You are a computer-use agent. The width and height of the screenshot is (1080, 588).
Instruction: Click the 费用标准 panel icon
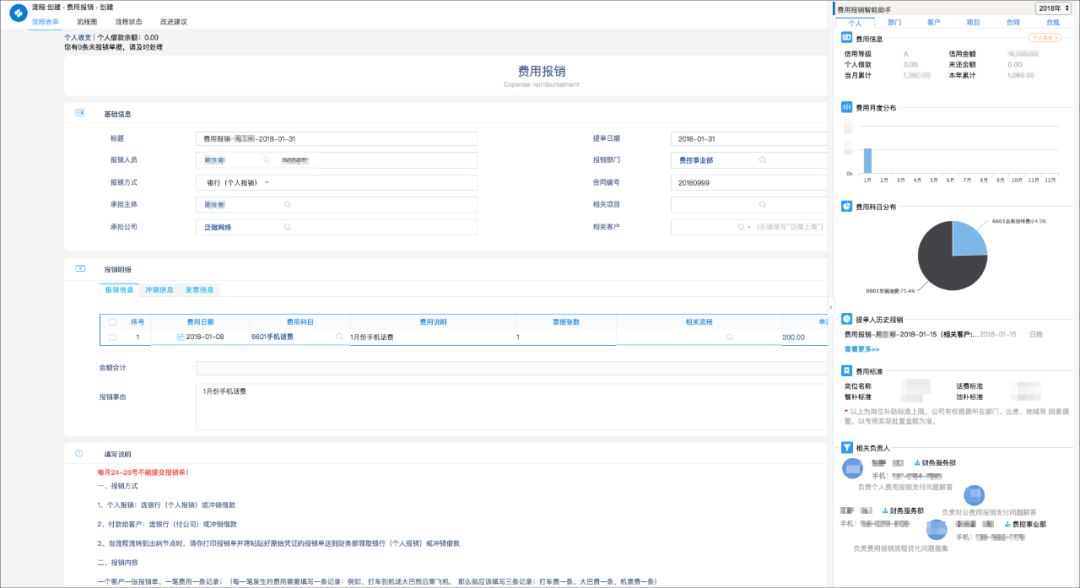(x=847, y=370)
